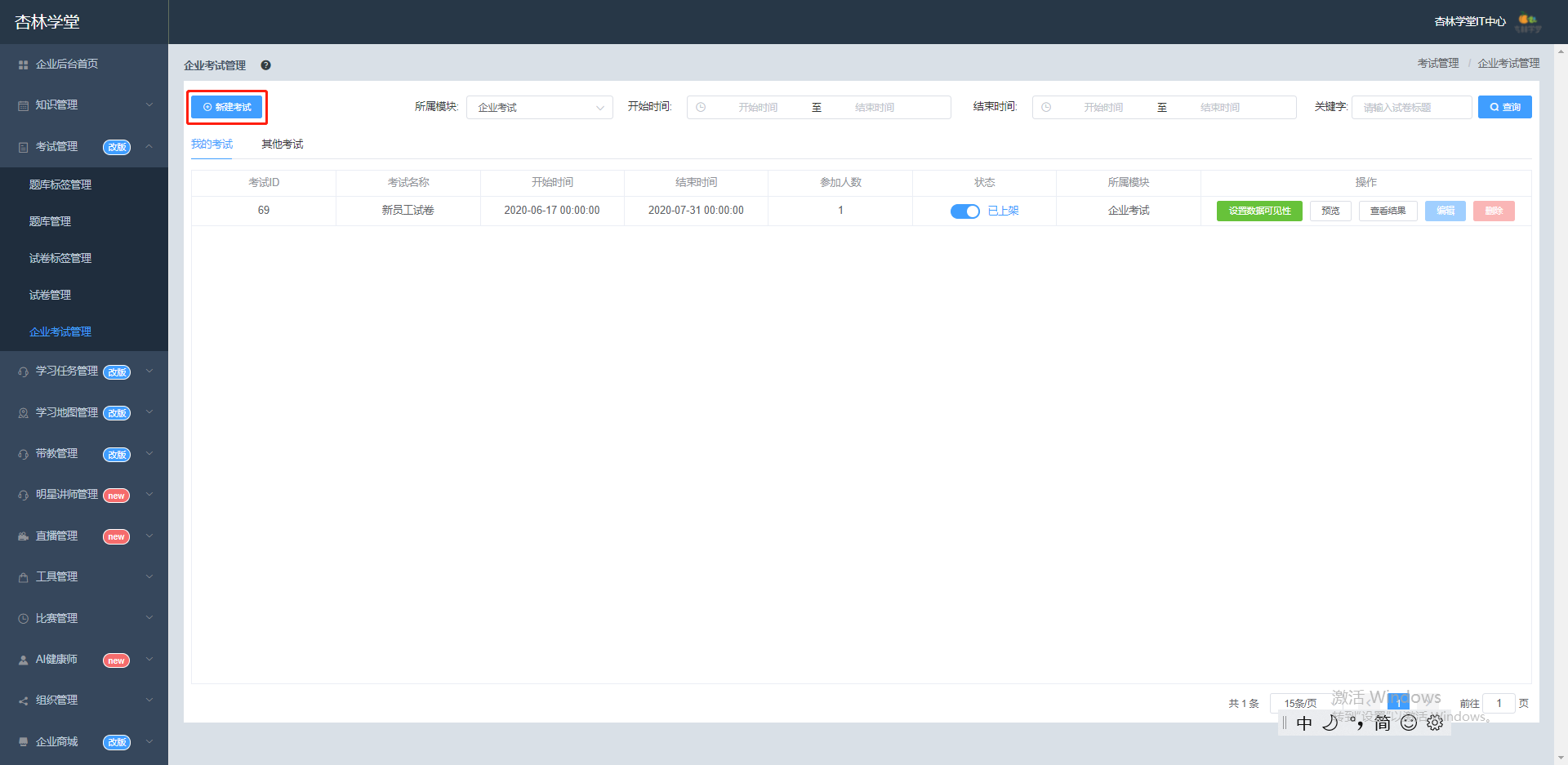Image resolution: width=1568 pixels, height=765 pixels.
Task: Switch to the 其他考试 tab
Action: point(282,145)
